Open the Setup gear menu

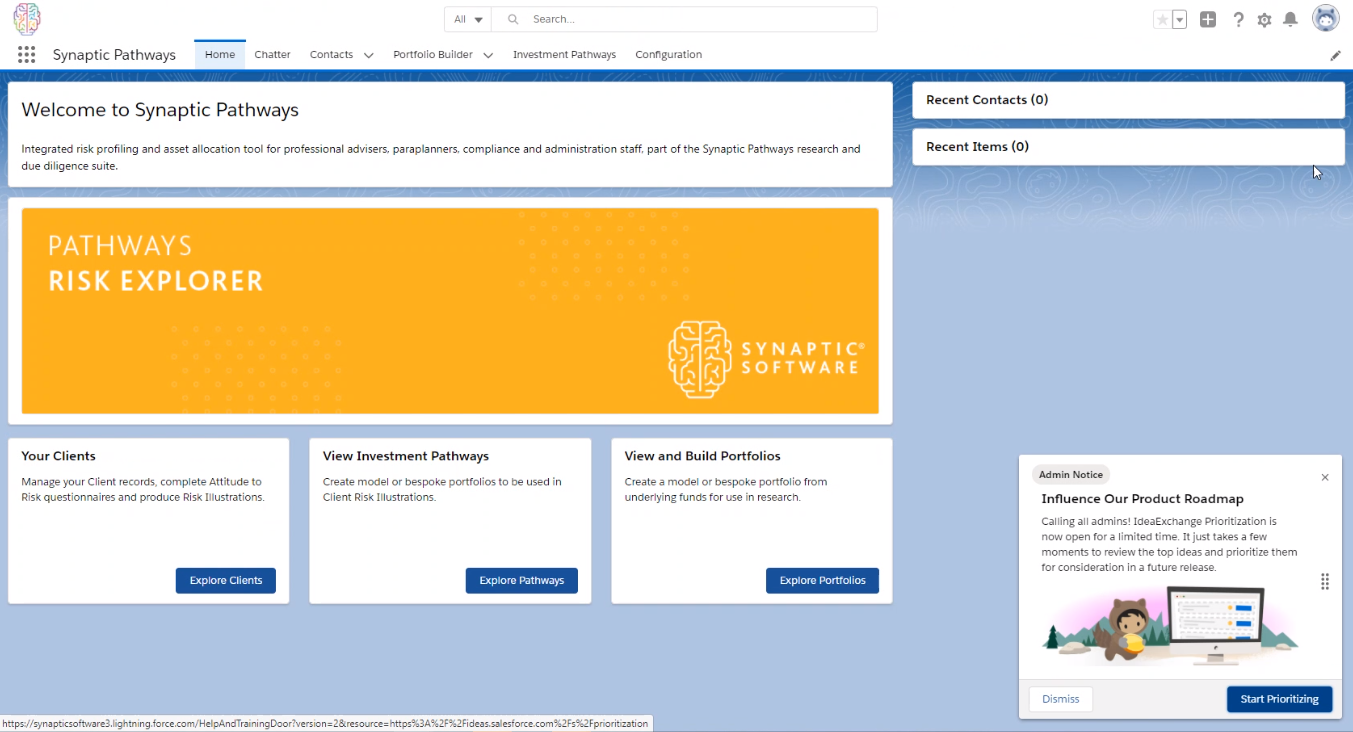pyautogui.click(x=1264, y=20)
